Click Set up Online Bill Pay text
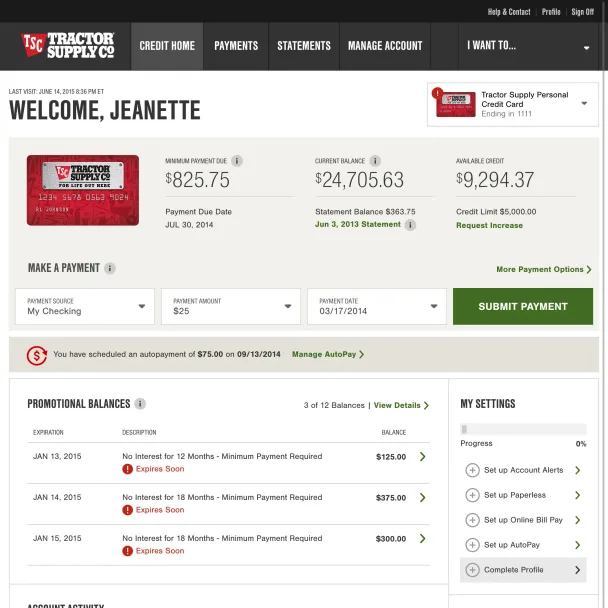The image size is (608, 608). [523, 520]
